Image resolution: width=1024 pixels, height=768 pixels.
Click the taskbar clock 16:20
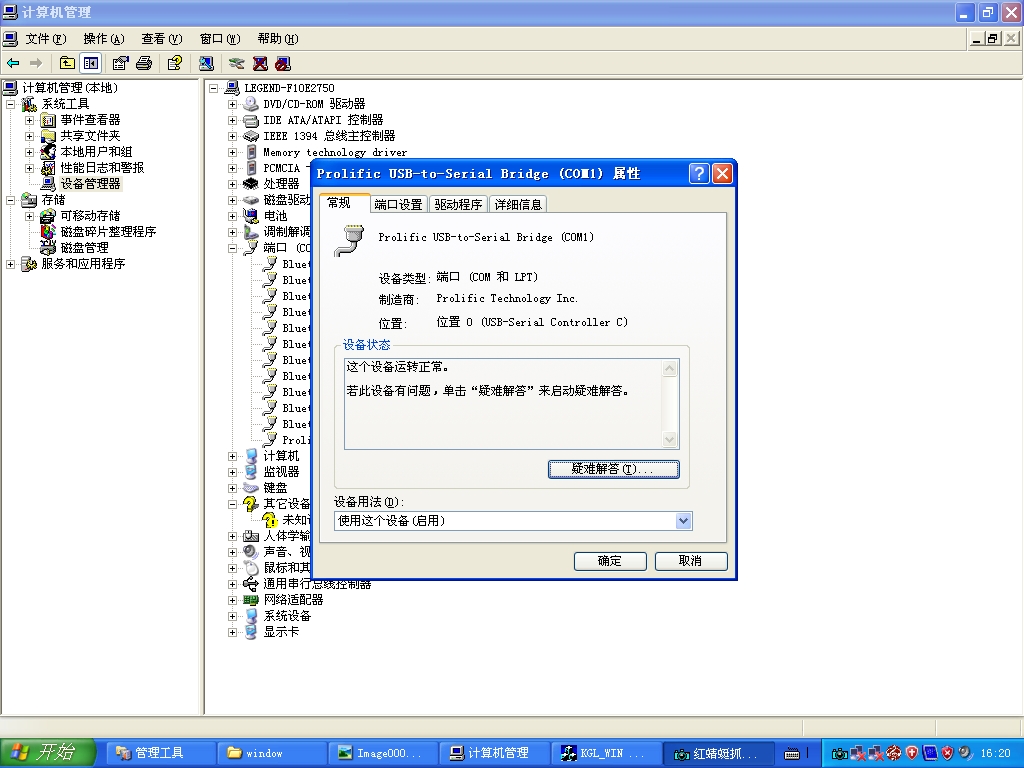click(x=995, y=754)
